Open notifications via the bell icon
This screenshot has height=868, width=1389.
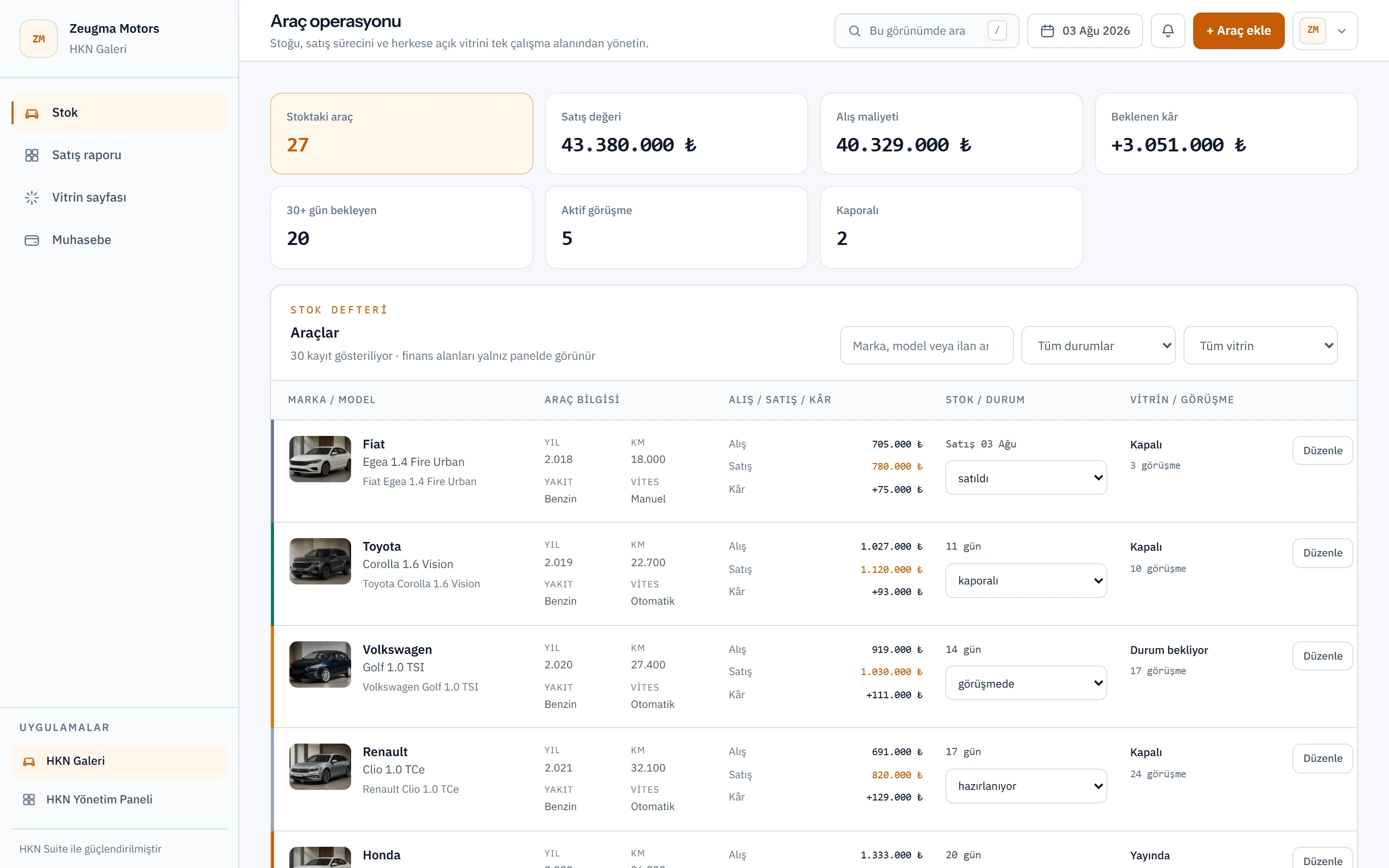(1168, 31)
